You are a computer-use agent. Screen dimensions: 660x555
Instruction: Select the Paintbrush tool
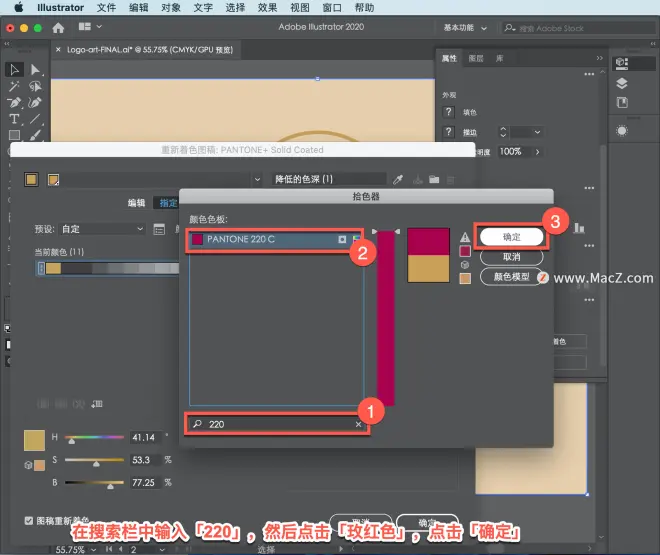35,135
